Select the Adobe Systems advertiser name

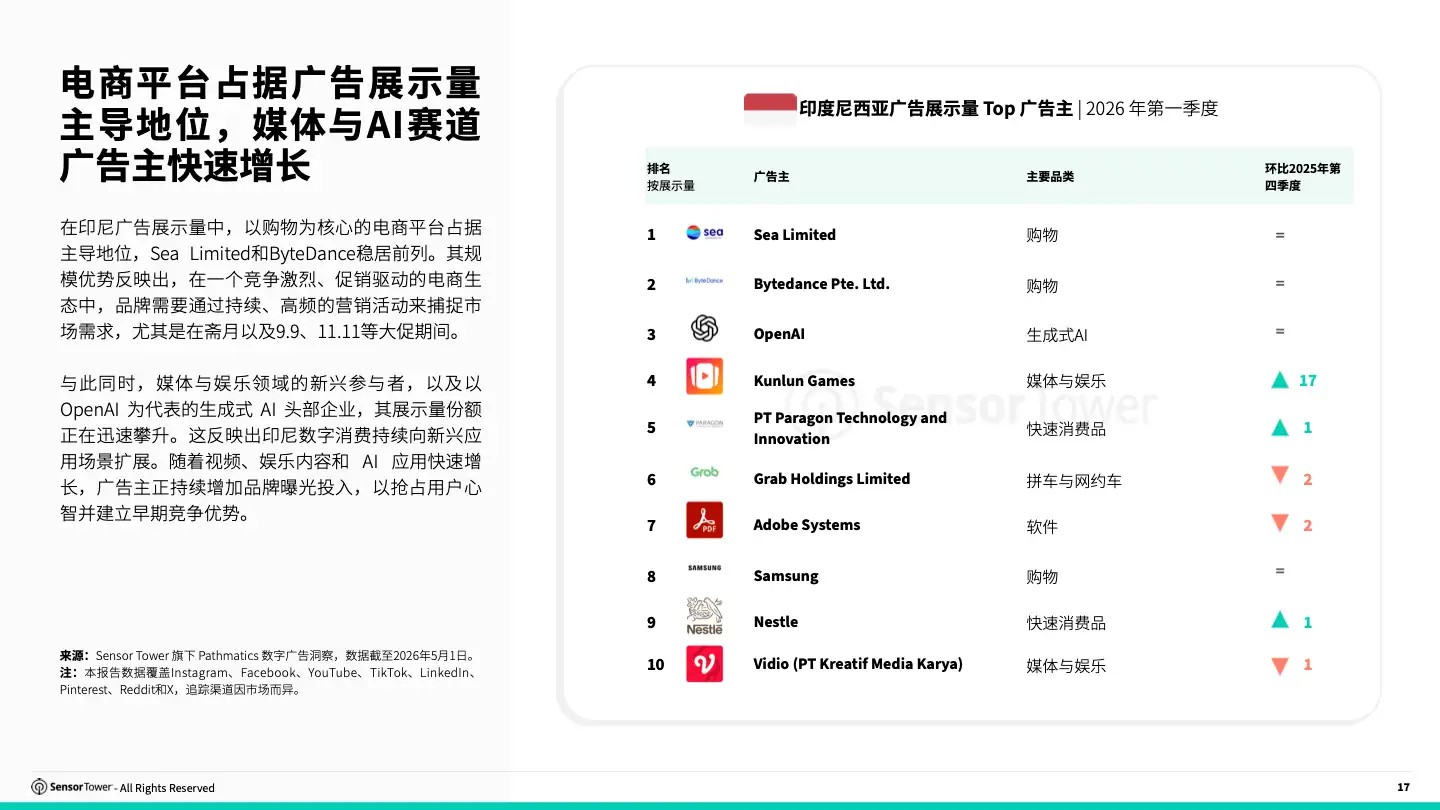[x=806, y=525]
